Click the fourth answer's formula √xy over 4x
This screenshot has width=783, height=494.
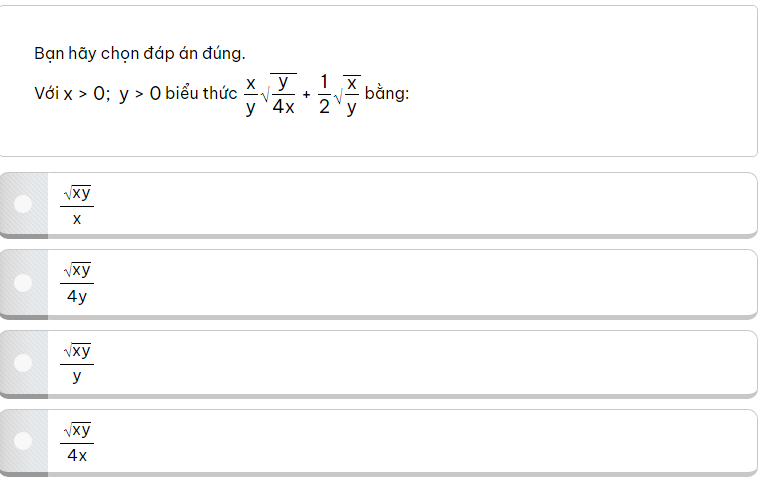77,440
